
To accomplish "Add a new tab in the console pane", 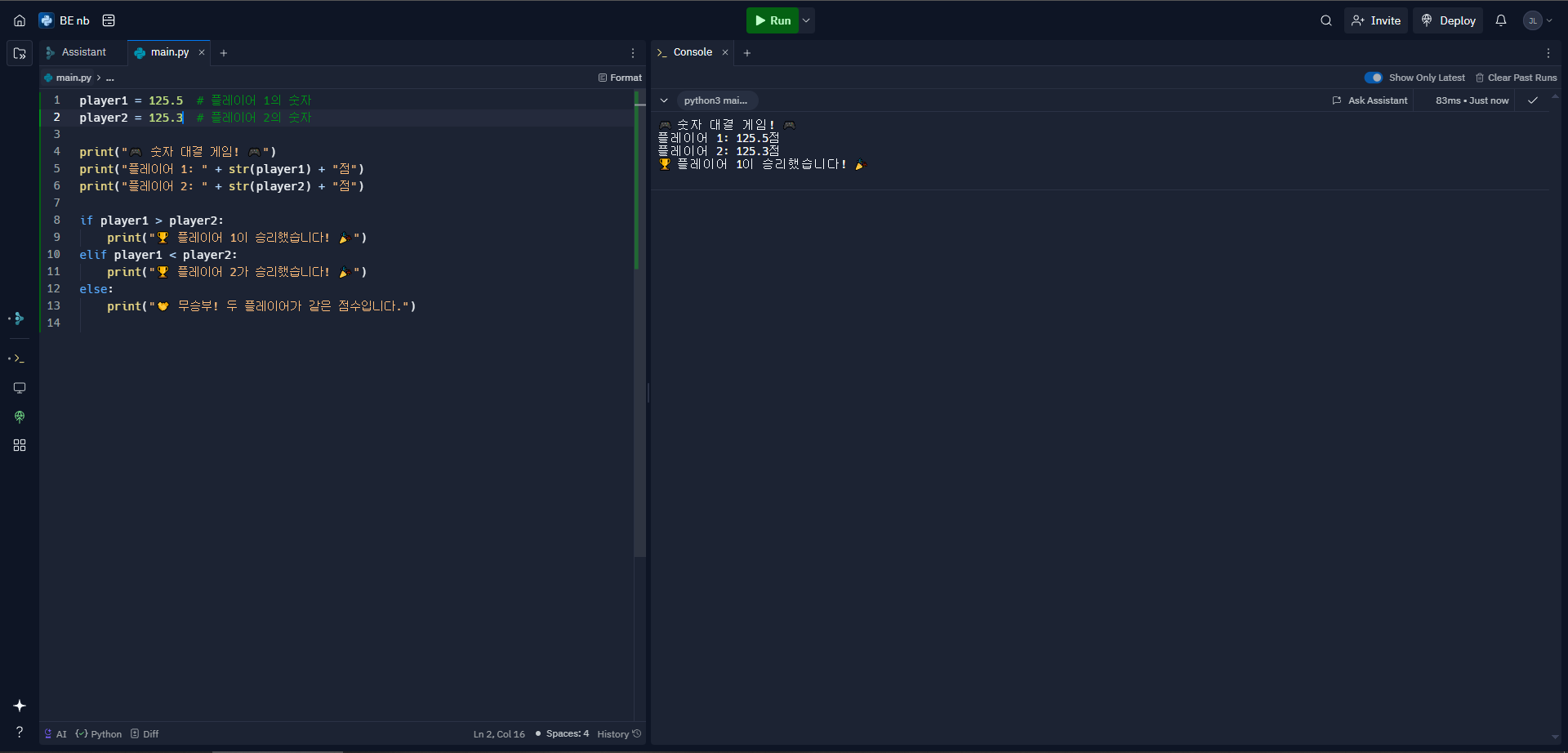I will point(747,53).
